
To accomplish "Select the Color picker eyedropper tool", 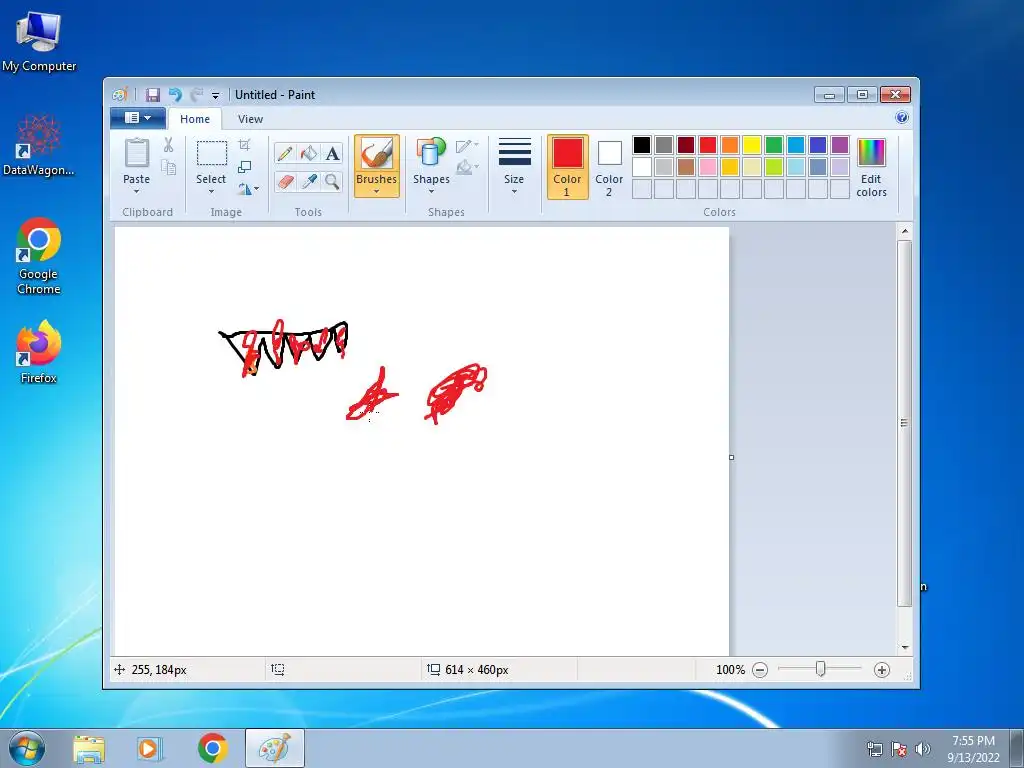I will pos(308,182).
